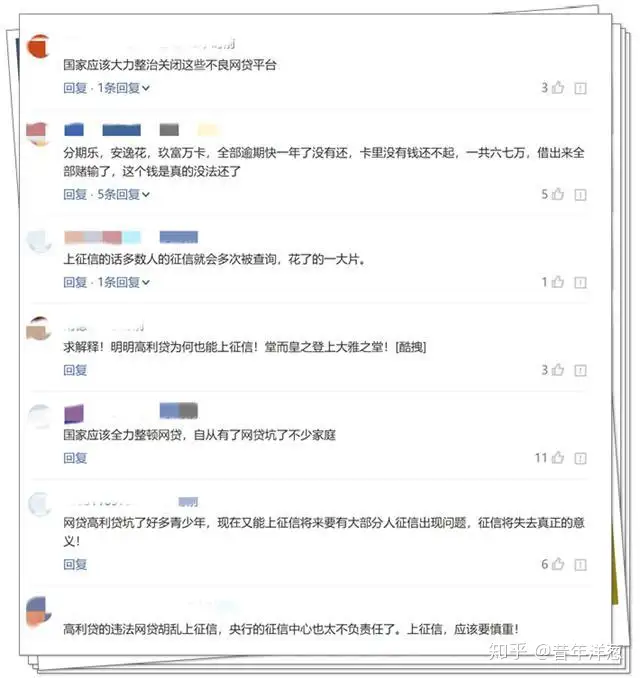Report the 分期乐 comment via flag icon
Image resolution: width=640 pixels, height=678 pixels.
click(580, 195)
